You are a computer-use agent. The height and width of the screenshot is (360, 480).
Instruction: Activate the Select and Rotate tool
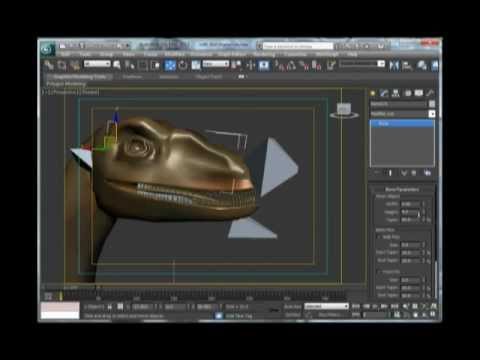pos(183,65)
